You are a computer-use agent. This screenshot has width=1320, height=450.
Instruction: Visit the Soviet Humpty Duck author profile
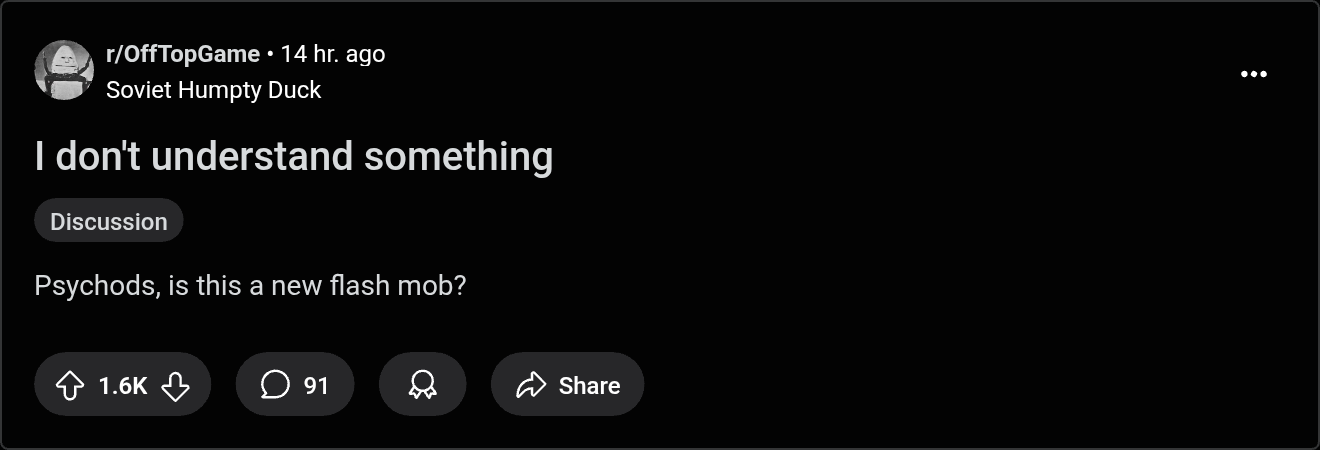213,90
